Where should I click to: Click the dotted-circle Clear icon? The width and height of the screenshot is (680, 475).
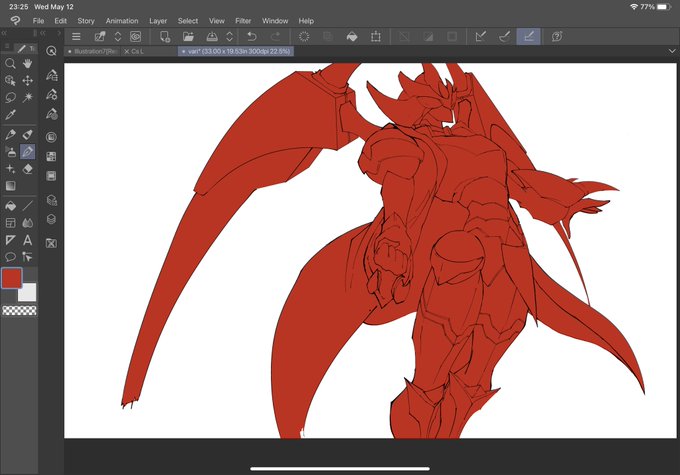[304, 36]
